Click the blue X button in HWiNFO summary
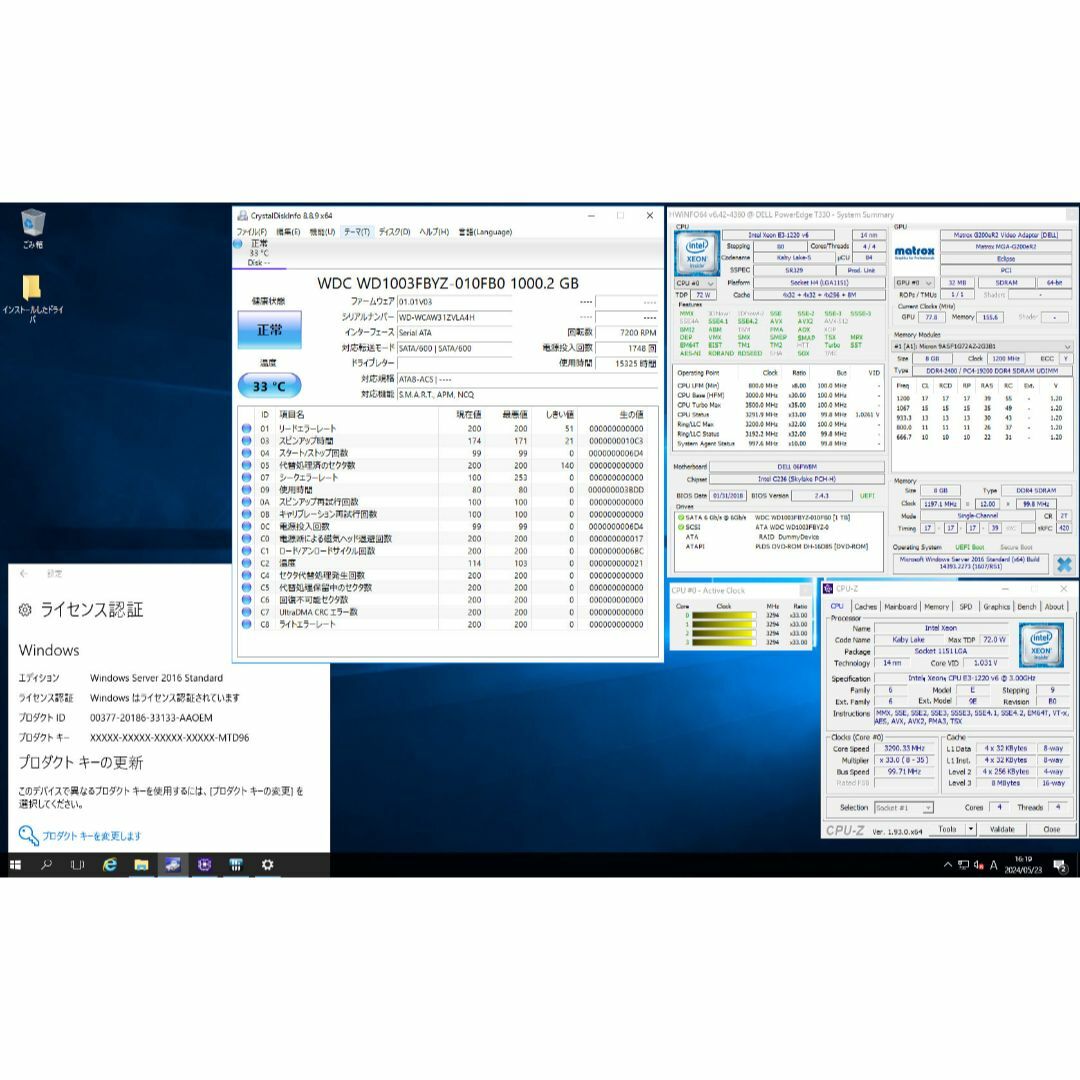The height and width of the screenshot is (1080, 1080). (x=1063, y=565)
